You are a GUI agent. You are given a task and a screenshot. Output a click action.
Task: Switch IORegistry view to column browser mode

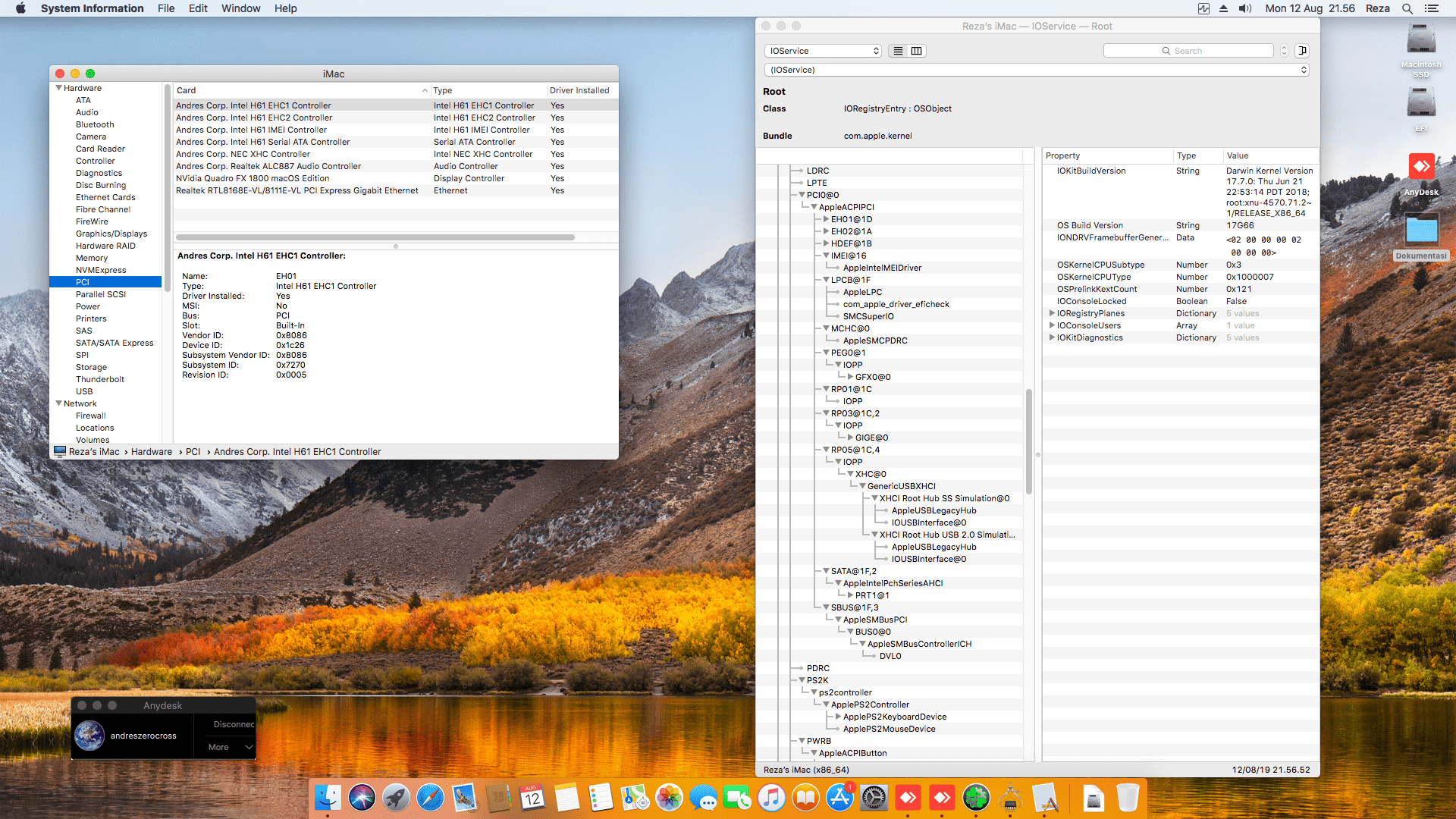click(x=916, y=51)
